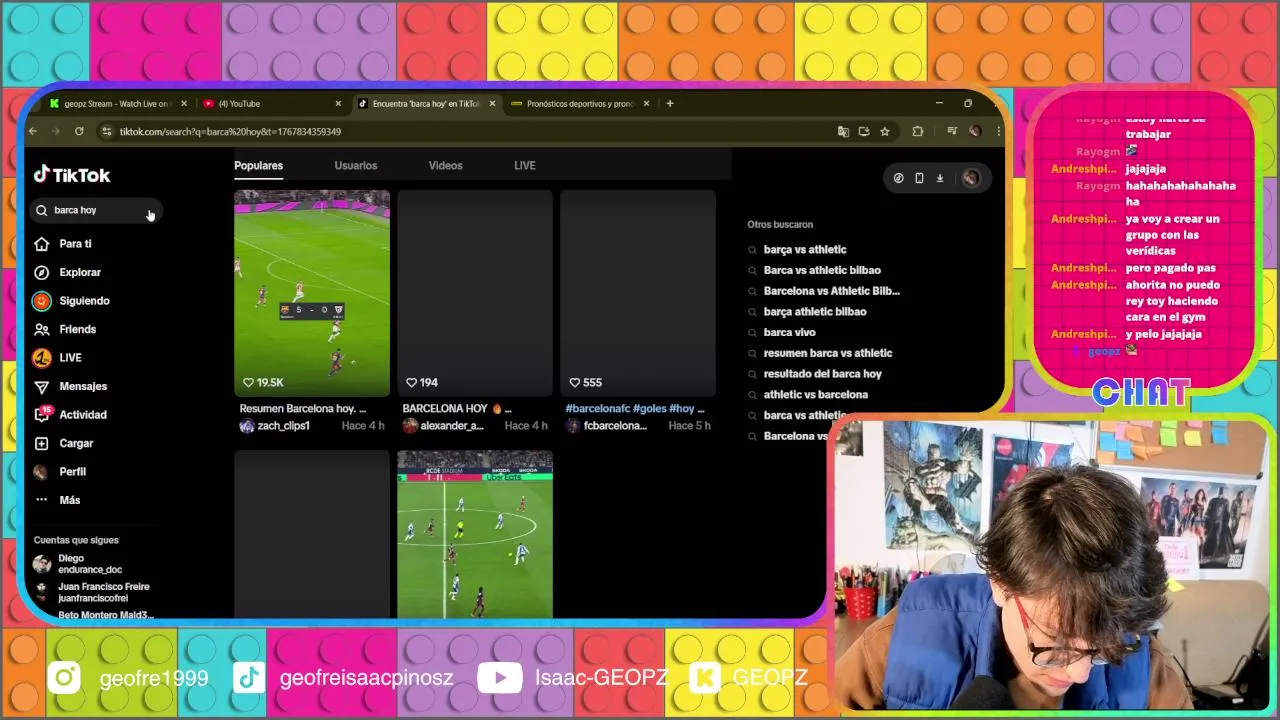Open a new browser tab
Viewport: 1280px width, 720px height.
tap(670, 103)
